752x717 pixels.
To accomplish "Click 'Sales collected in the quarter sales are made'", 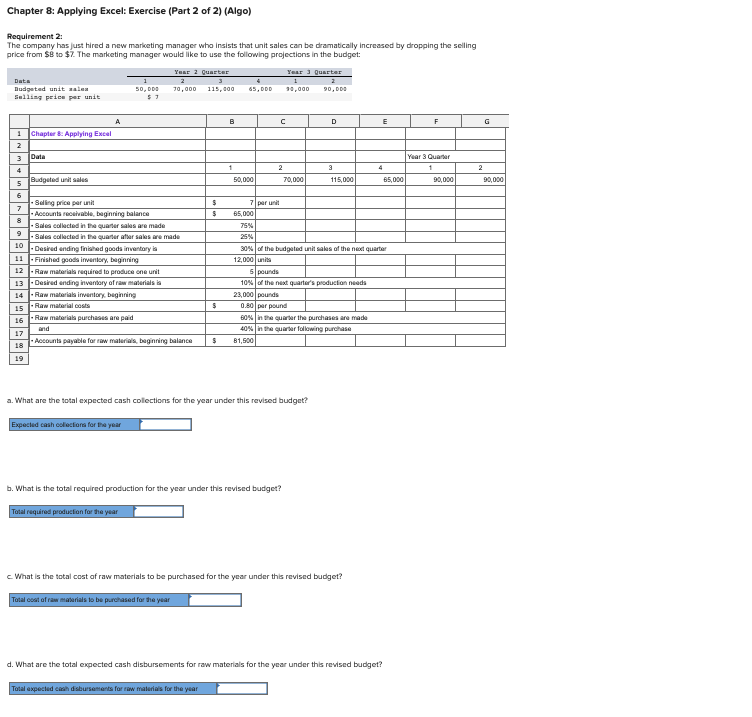I will tap(118, 225).
